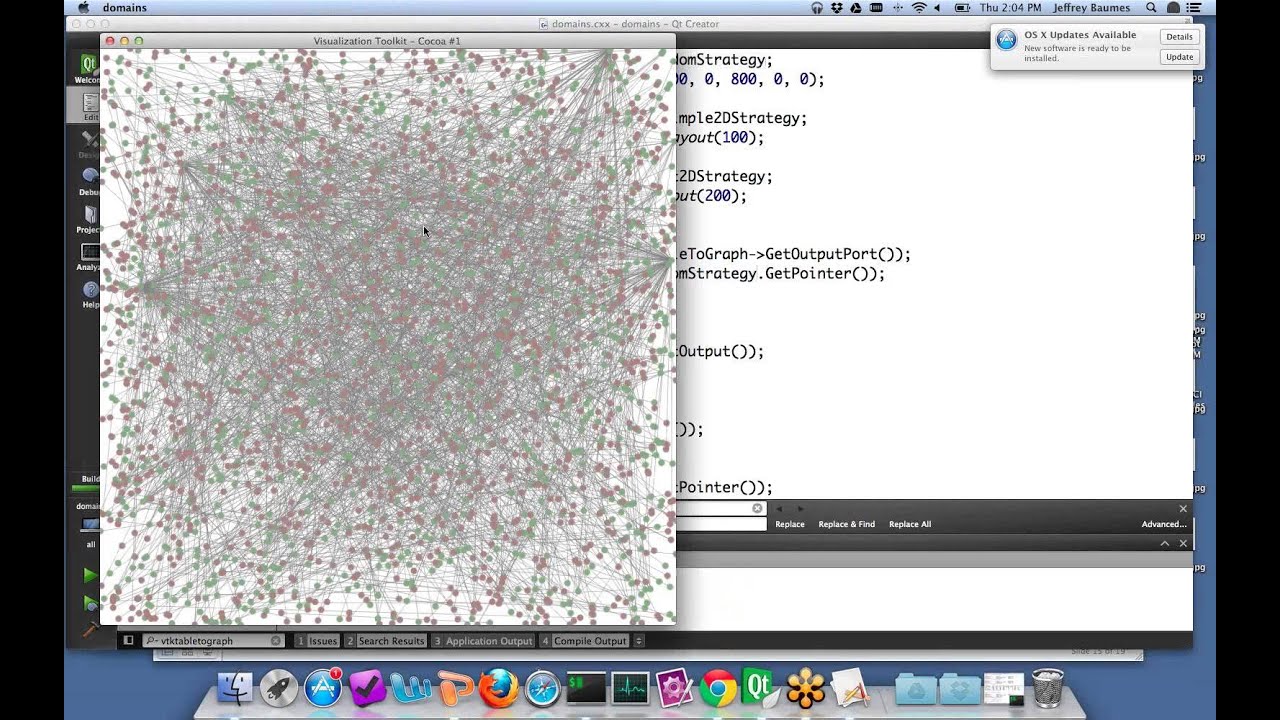Clear the find bar search field

757,508
